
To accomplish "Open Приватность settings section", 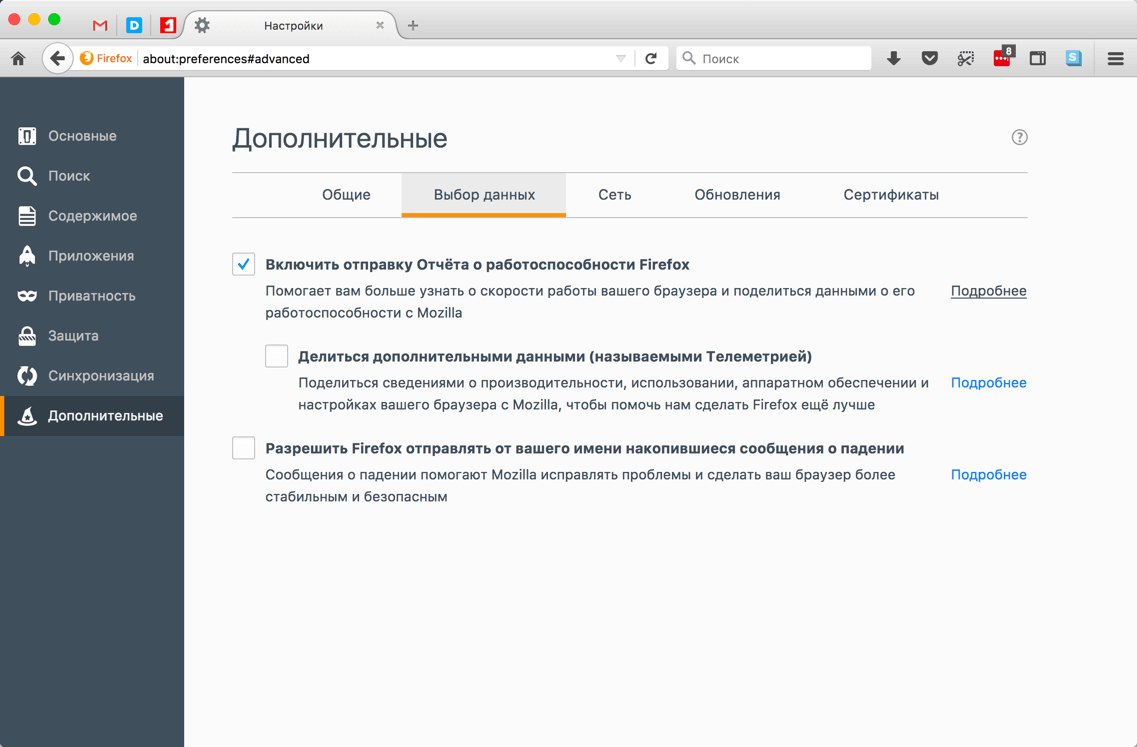I will [x=92, y=295].
